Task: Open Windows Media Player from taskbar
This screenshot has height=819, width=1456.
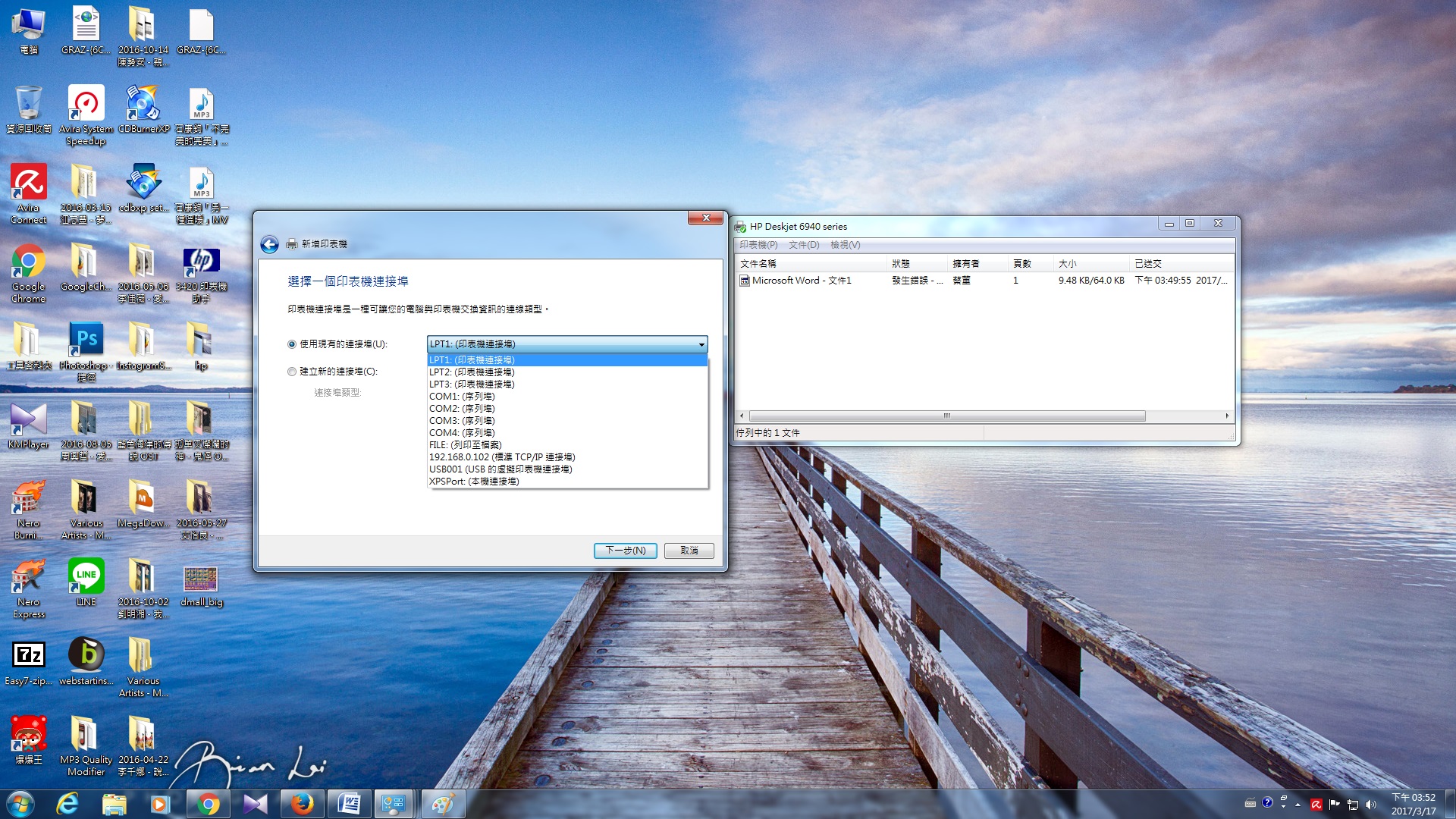Action: (x=160, y=804)
